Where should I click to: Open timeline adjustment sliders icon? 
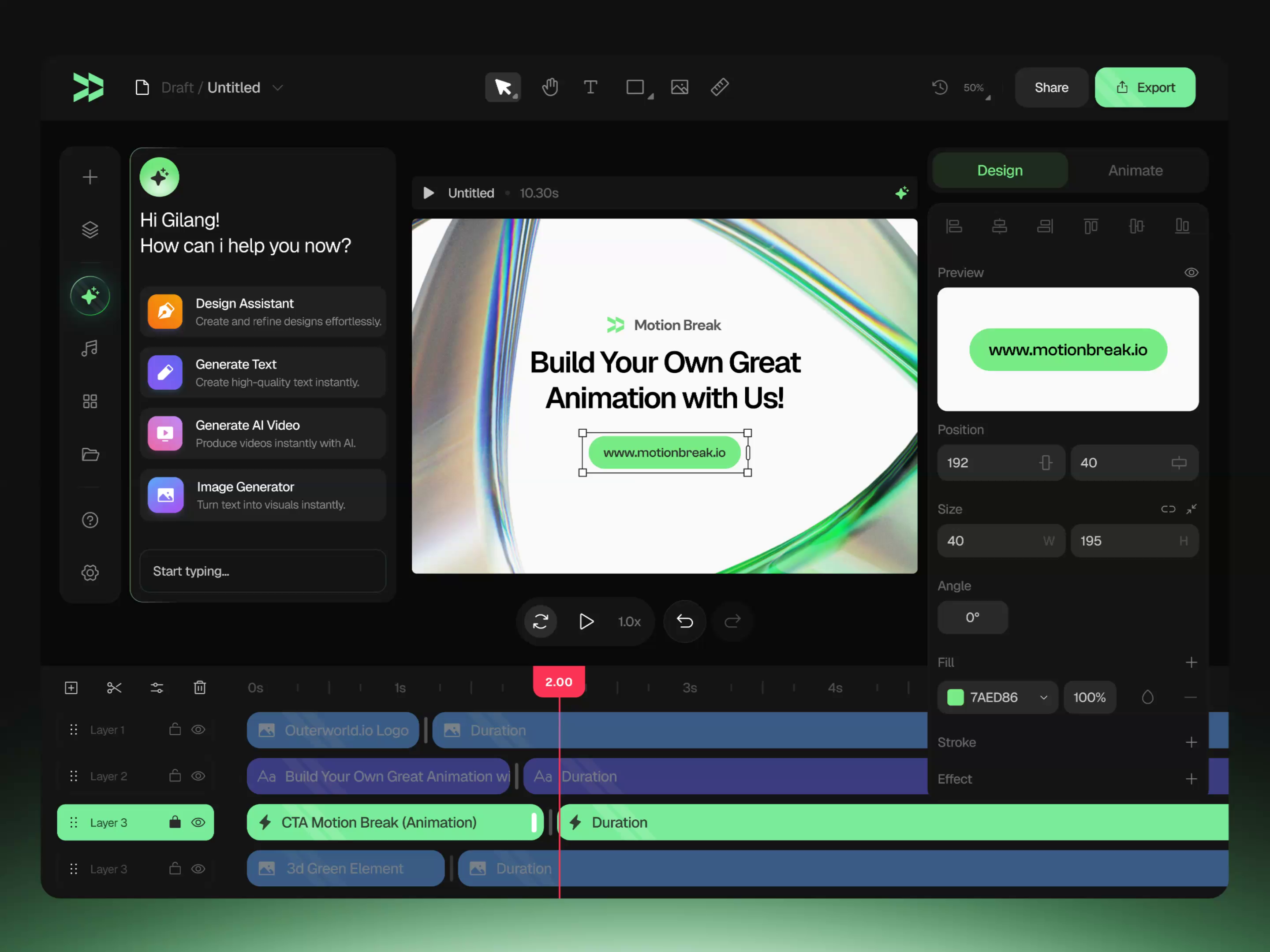(x=157, y=688)
